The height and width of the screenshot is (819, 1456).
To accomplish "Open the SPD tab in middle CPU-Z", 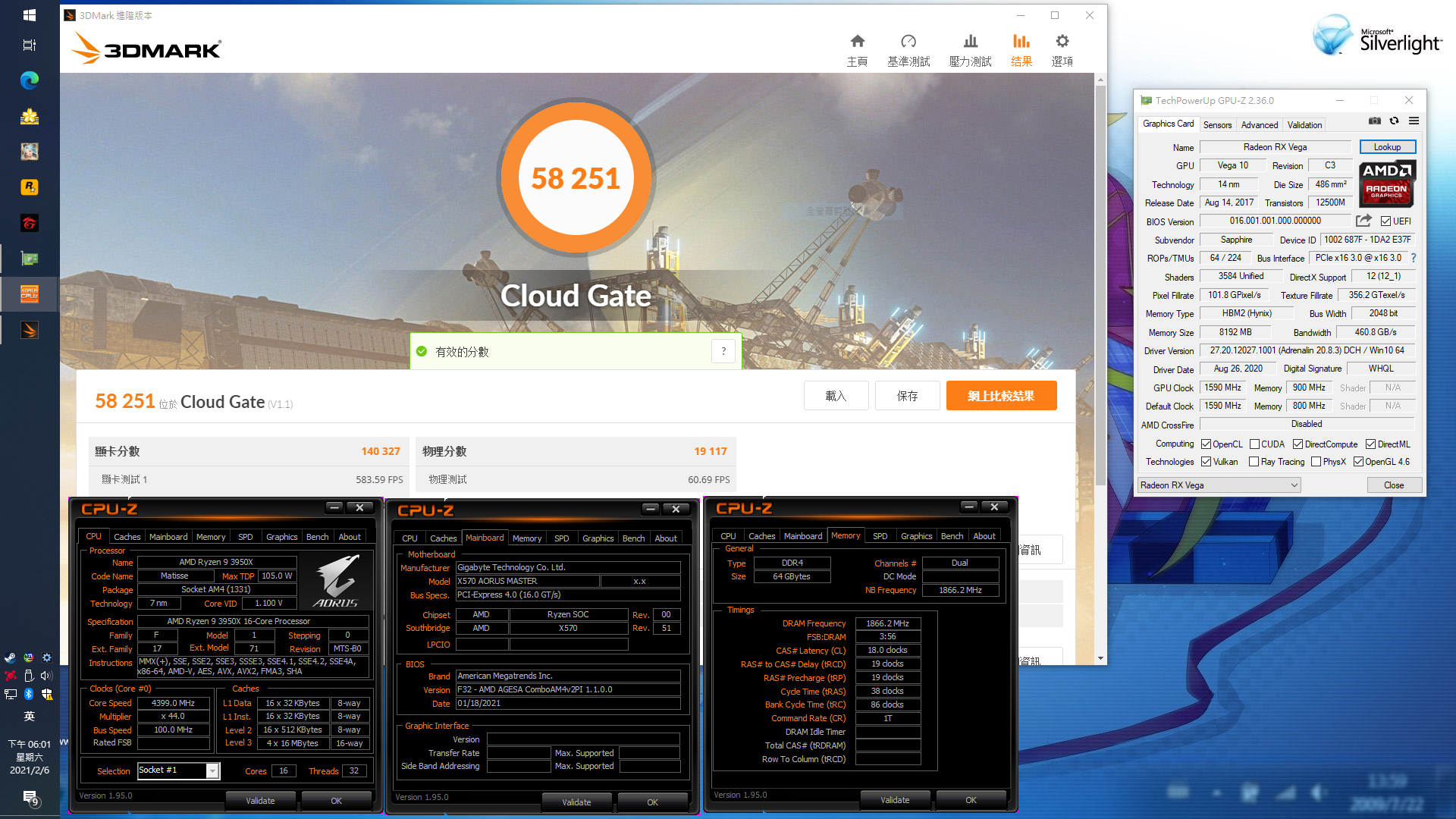I will (561, 538).
